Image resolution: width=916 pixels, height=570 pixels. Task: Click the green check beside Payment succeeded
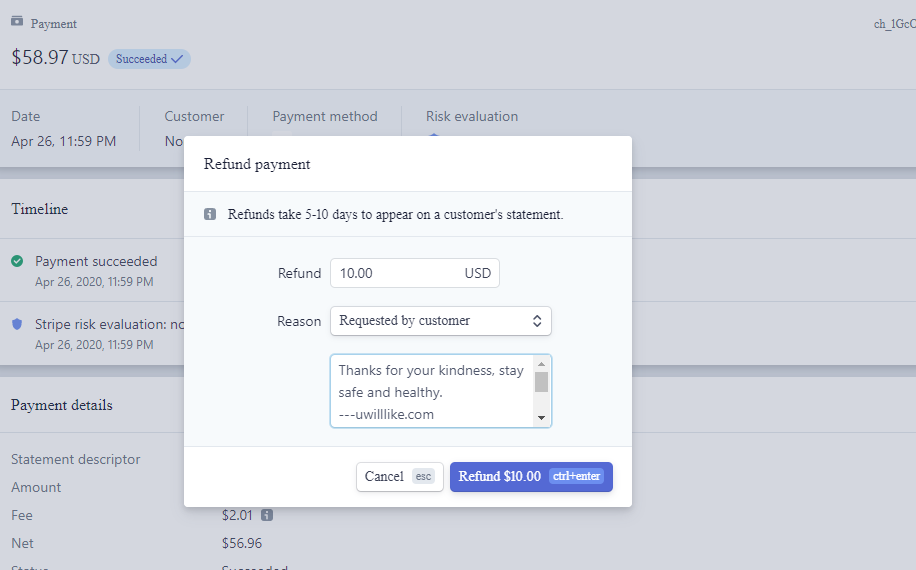(x=17, y=261)
